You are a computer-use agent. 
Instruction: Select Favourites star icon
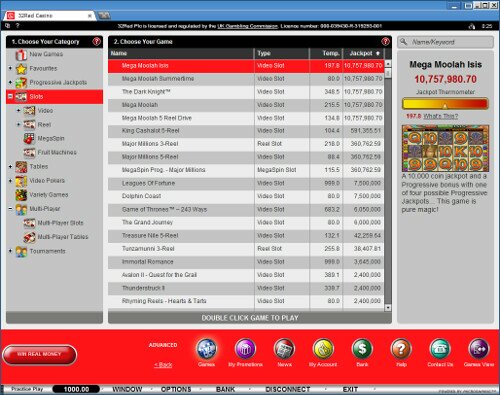click(x=21, y=69)
